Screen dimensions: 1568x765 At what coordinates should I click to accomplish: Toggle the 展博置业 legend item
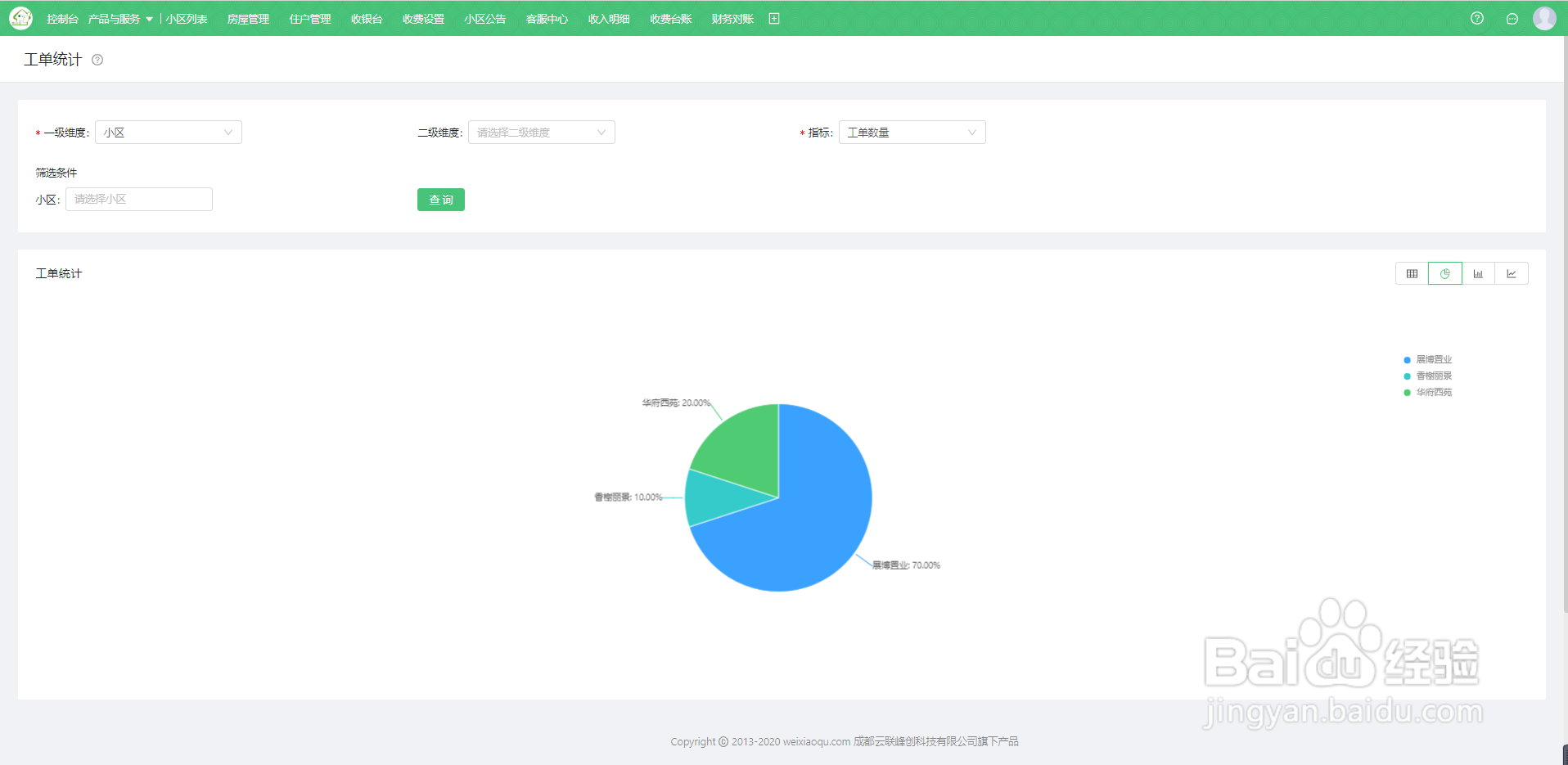point(1428,359)
